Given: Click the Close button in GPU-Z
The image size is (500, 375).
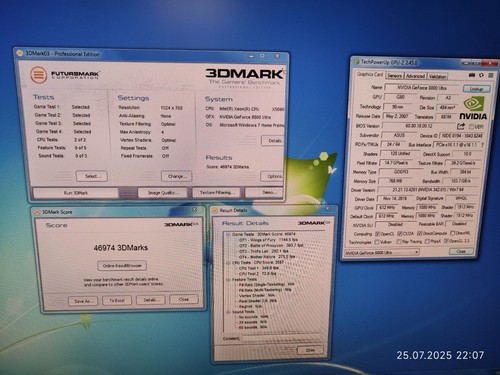Looking at the screenshot, I should coord(461,251).
